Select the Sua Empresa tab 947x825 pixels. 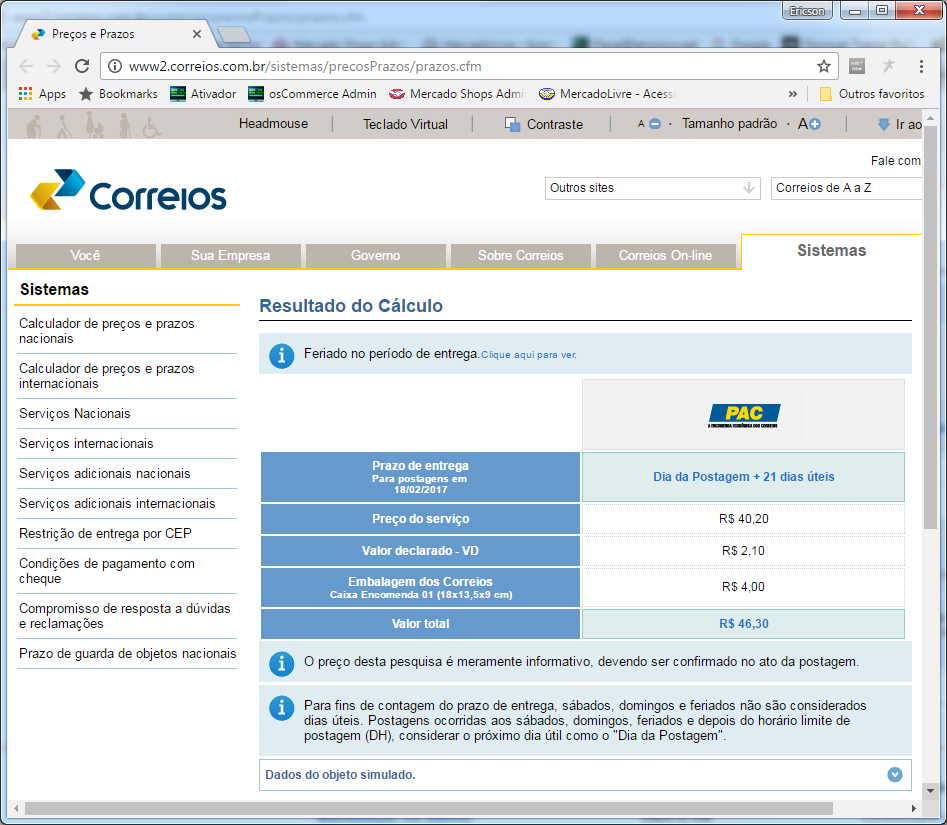[x=231, y=255]
